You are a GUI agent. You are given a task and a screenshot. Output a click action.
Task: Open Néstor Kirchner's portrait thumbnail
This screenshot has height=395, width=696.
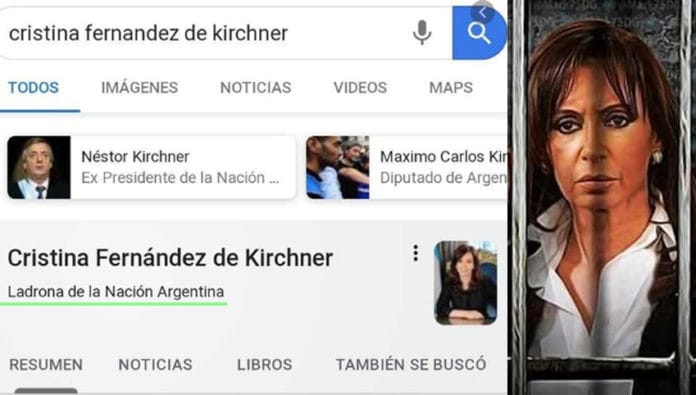[39, 167]
